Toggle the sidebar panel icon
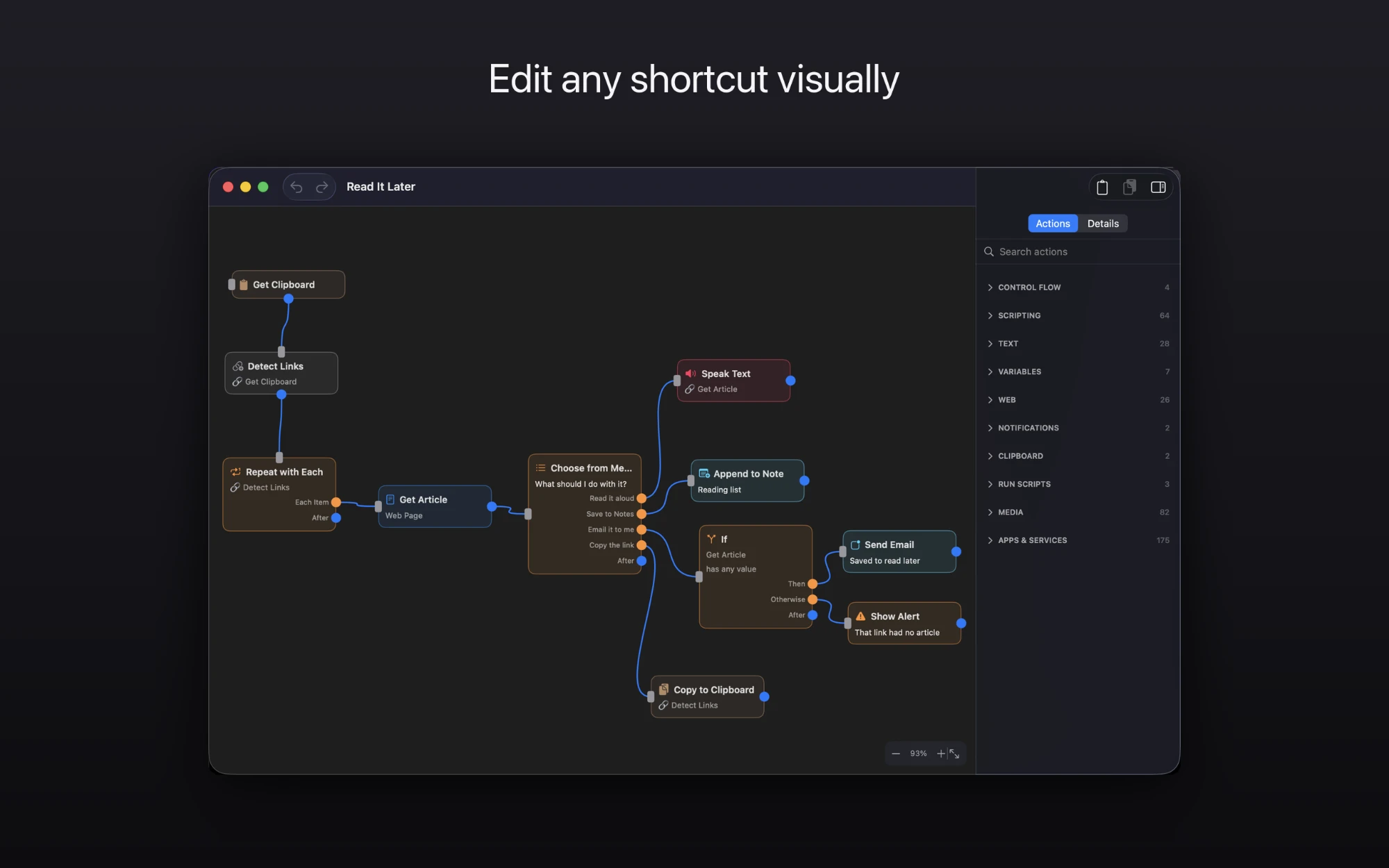1389x868 pixels. [1158, 187]
